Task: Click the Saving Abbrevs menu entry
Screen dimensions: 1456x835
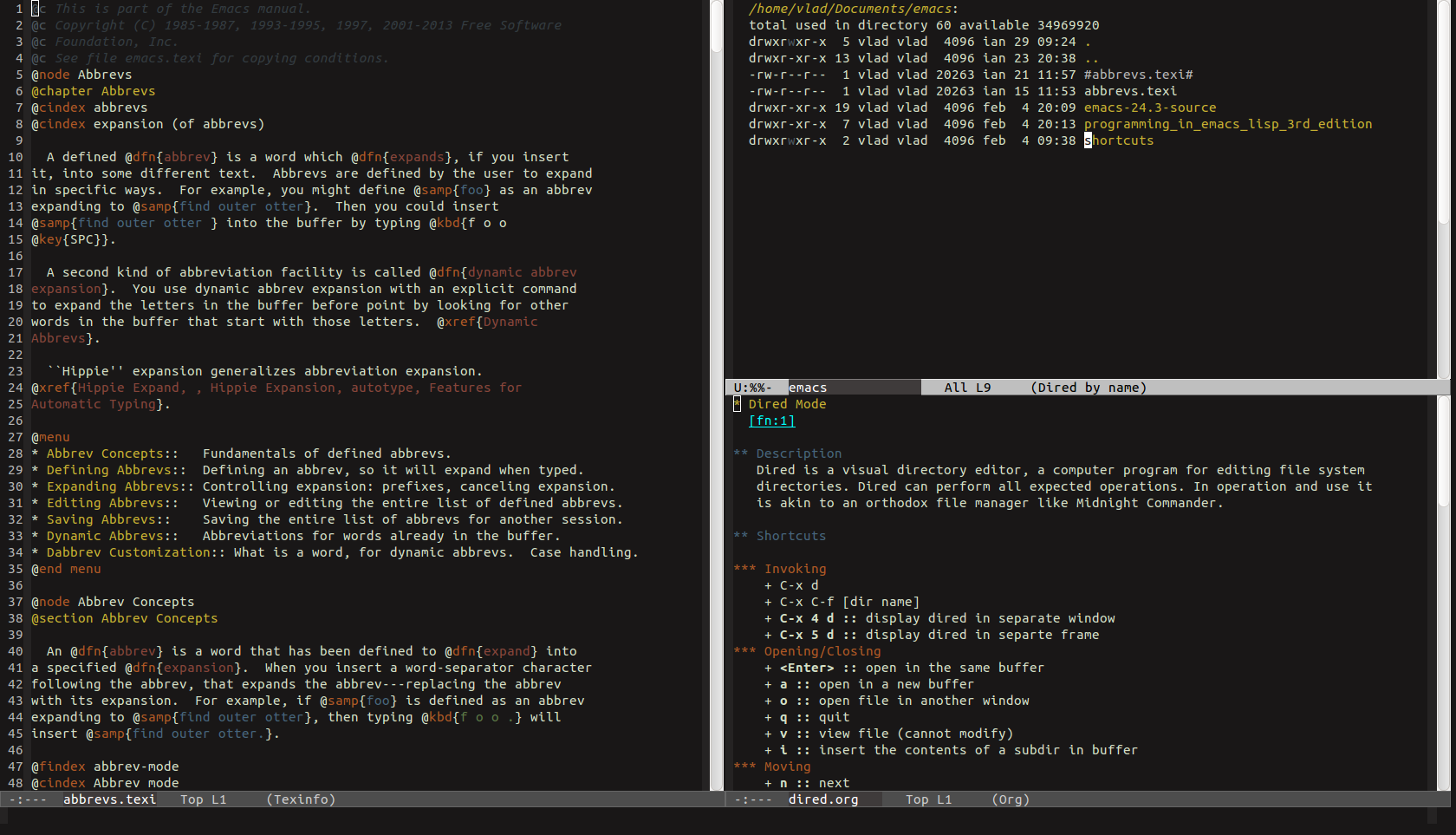Action: coord(101,519)
